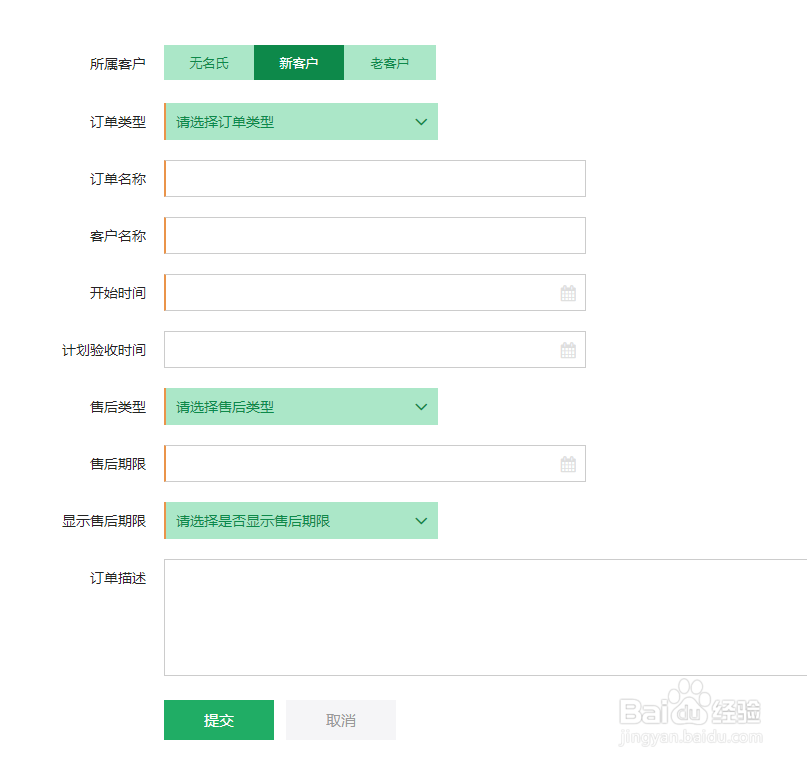Image resolution: width=807 pixels, height=765 pixels.
Task: Click chevron arrow of 订单类型 dropdown
Action: pos(421,122)
